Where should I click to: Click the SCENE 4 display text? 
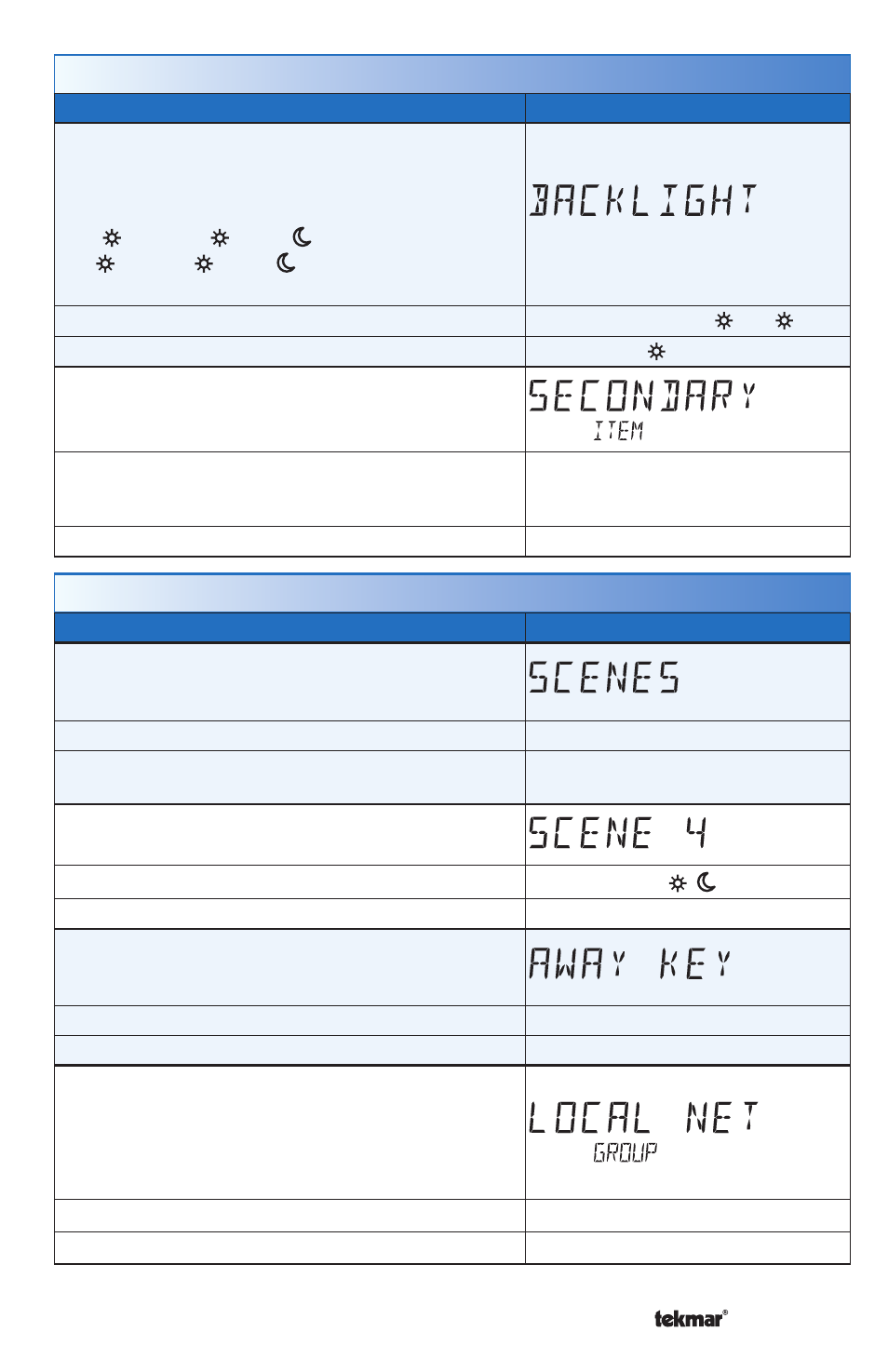click(618, 832)
